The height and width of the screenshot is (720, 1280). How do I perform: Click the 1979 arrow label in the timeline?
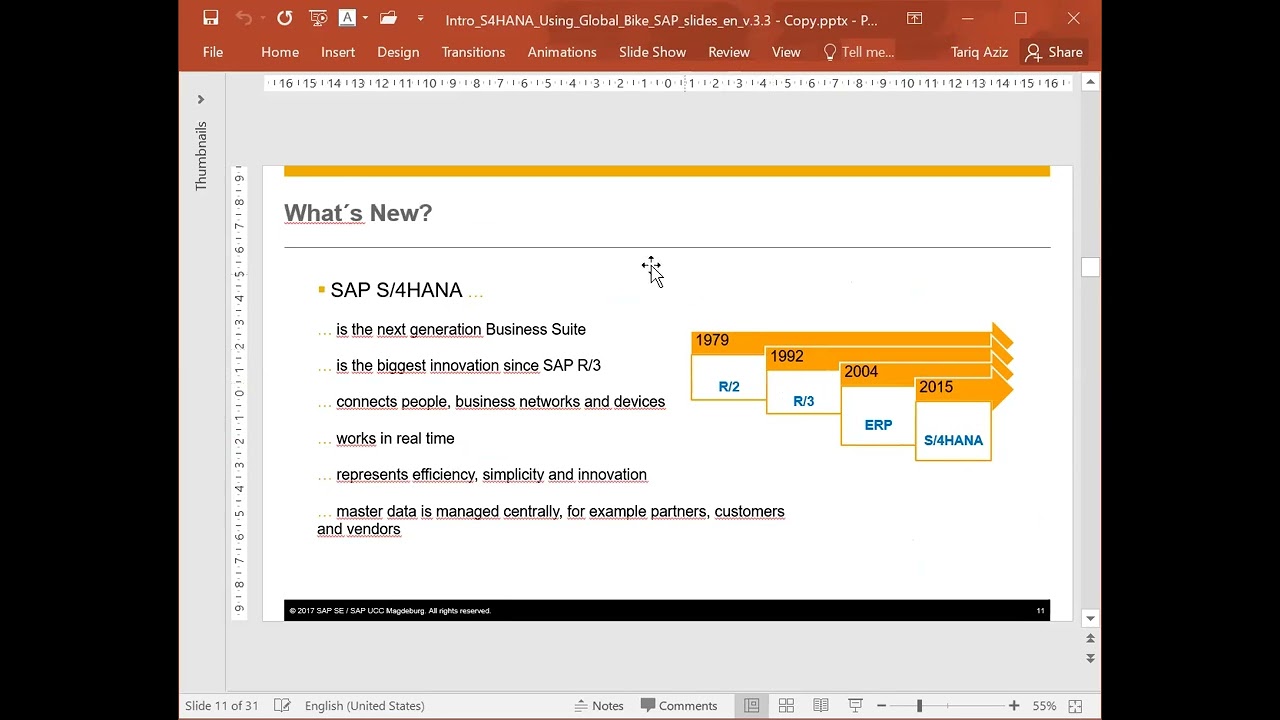[712, 340]
